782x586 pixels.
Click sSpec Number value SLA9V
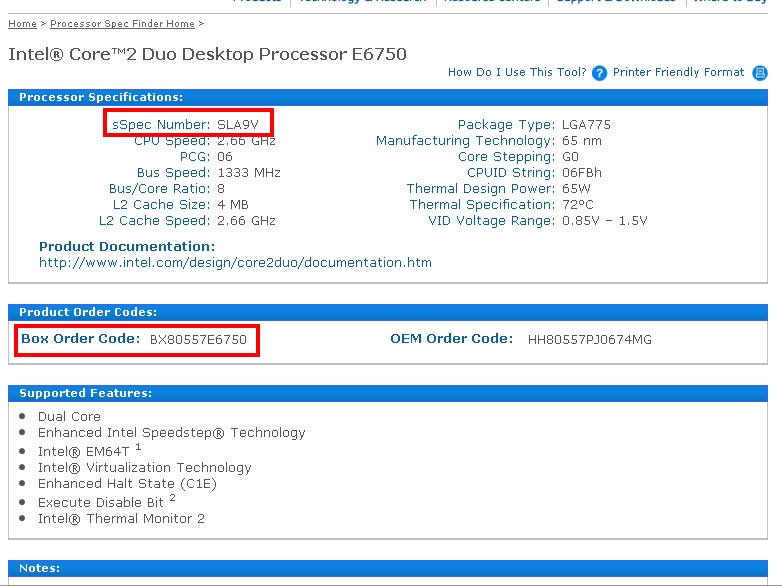(x=238, y=125)
